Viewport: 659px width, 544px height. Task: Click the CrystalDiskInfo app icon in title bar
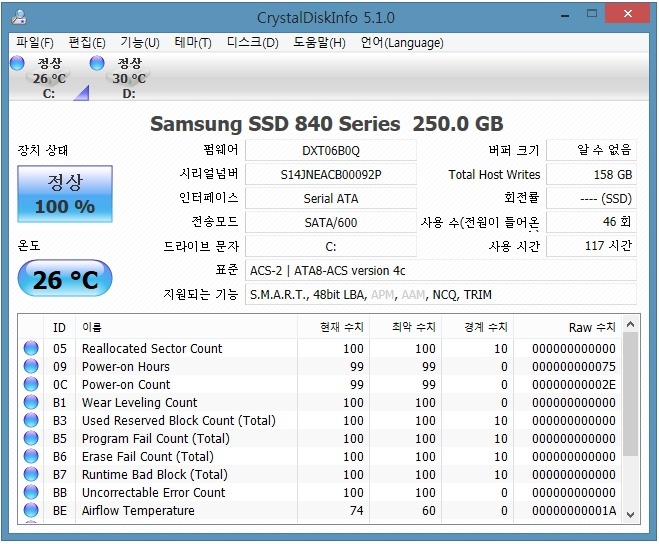click(19, 17)
